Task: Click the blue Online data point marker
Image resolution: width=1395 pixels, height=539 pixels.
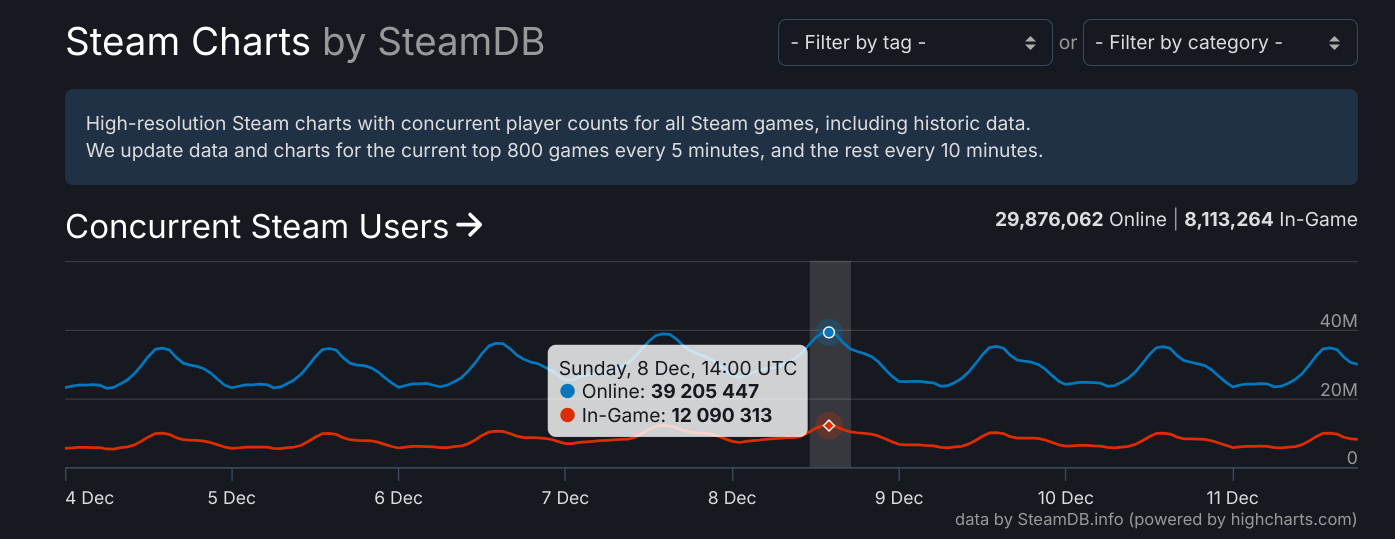Action: pyautogui.click(x=829, y=332)
